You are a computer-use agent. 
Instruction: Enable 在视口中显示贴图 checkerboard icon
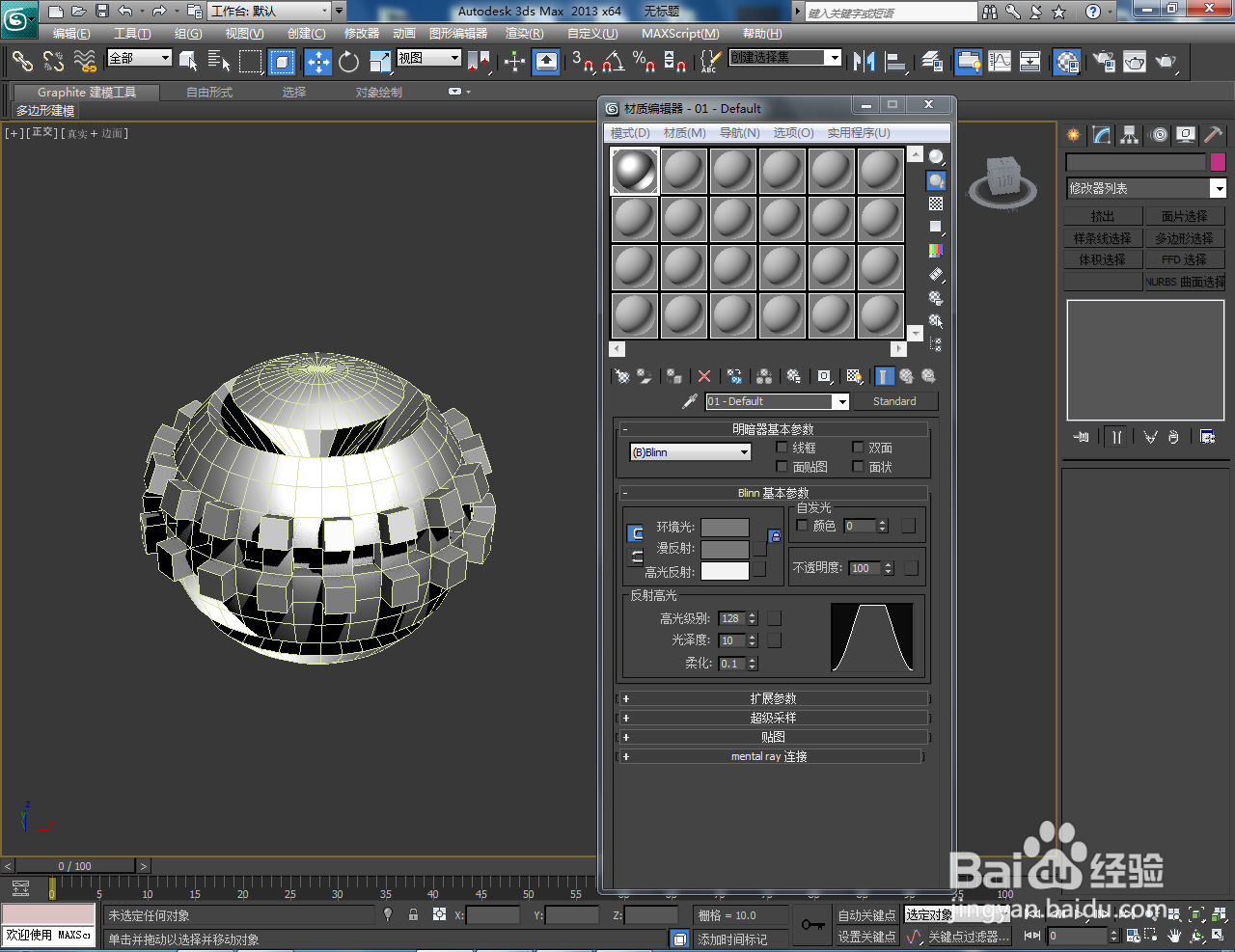[852, 376]
